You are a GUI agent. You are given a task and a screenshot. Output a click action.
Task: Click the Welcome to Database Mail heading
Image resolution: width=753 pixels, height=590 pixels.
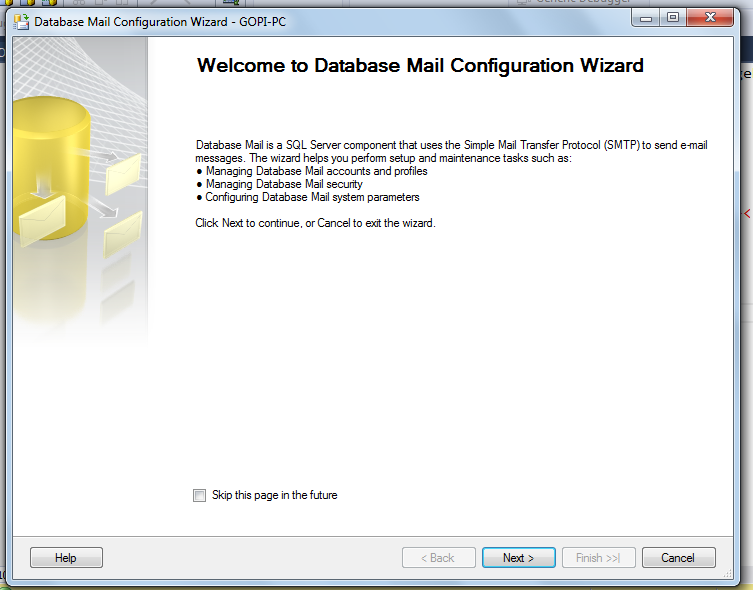tap(420, 66)
